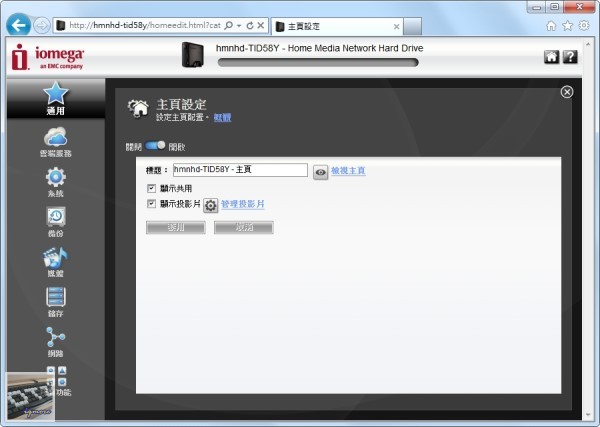Open the help question mark icon

tap(570, 57)
